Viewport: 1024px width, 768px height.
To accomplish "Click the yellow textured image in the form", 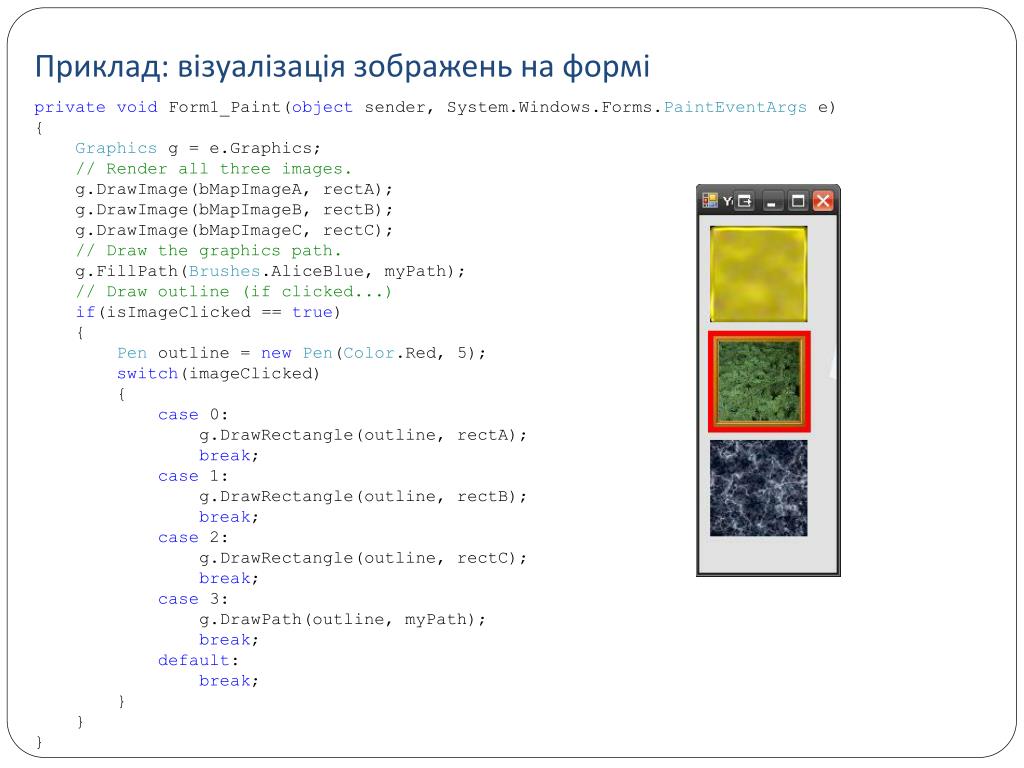I will click(x=758, y=274).
